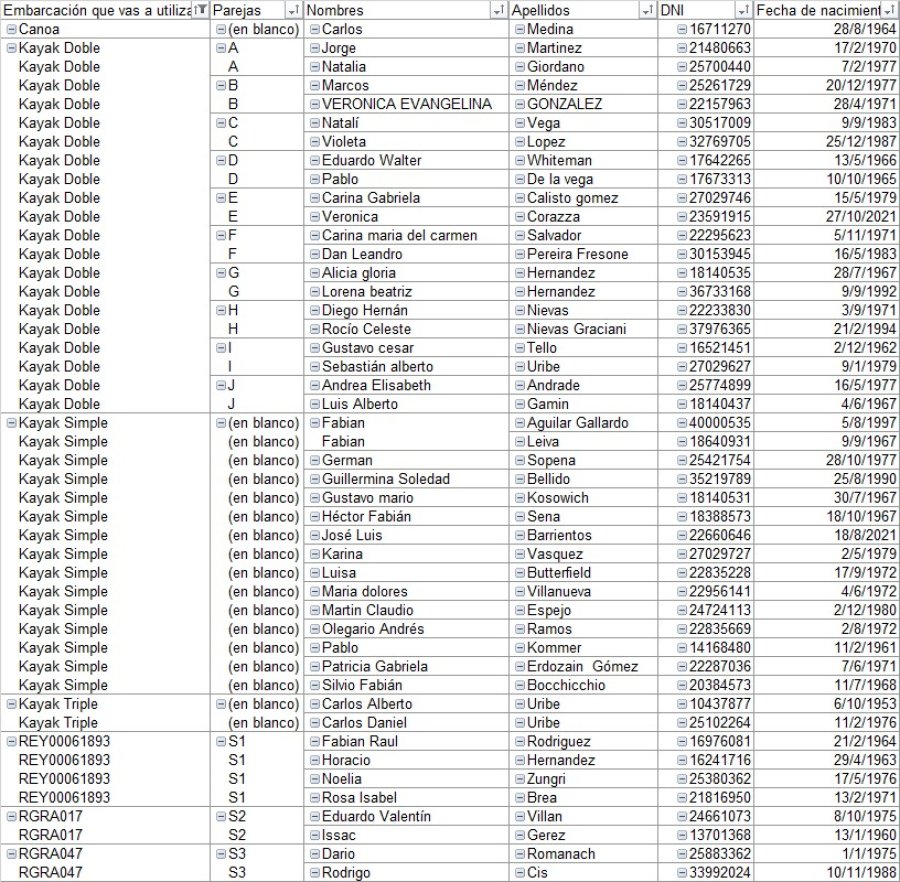Collapse the Canoa group
This screenshot has width=900, height=882.
click(11, 29)
